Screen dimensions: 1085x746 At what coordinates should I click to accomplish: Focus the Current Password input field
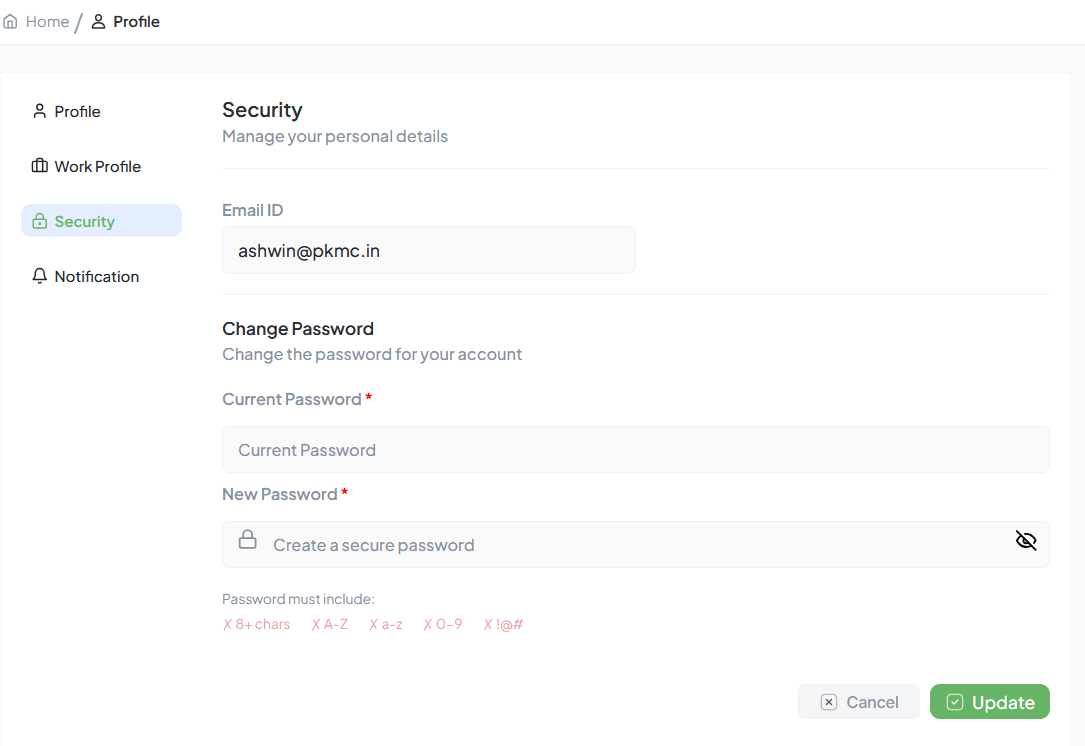[x=635, y=450]
